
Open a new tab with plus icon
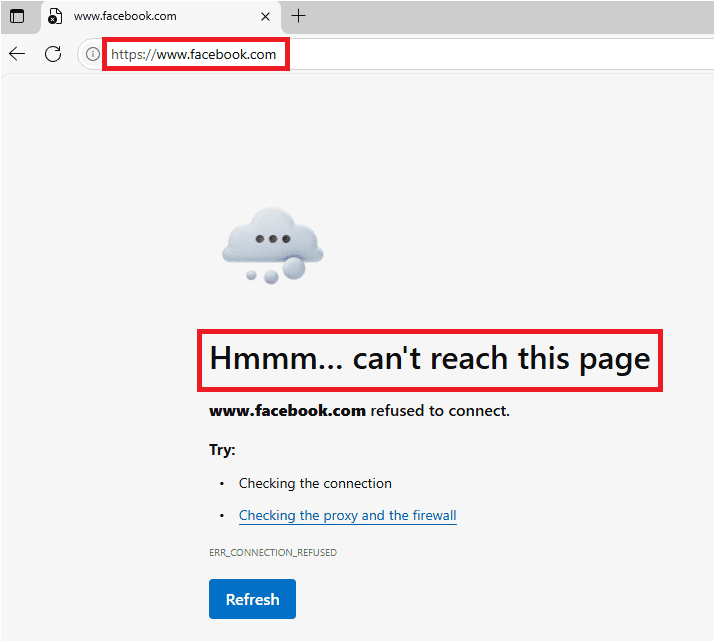(x=298, y=16)
